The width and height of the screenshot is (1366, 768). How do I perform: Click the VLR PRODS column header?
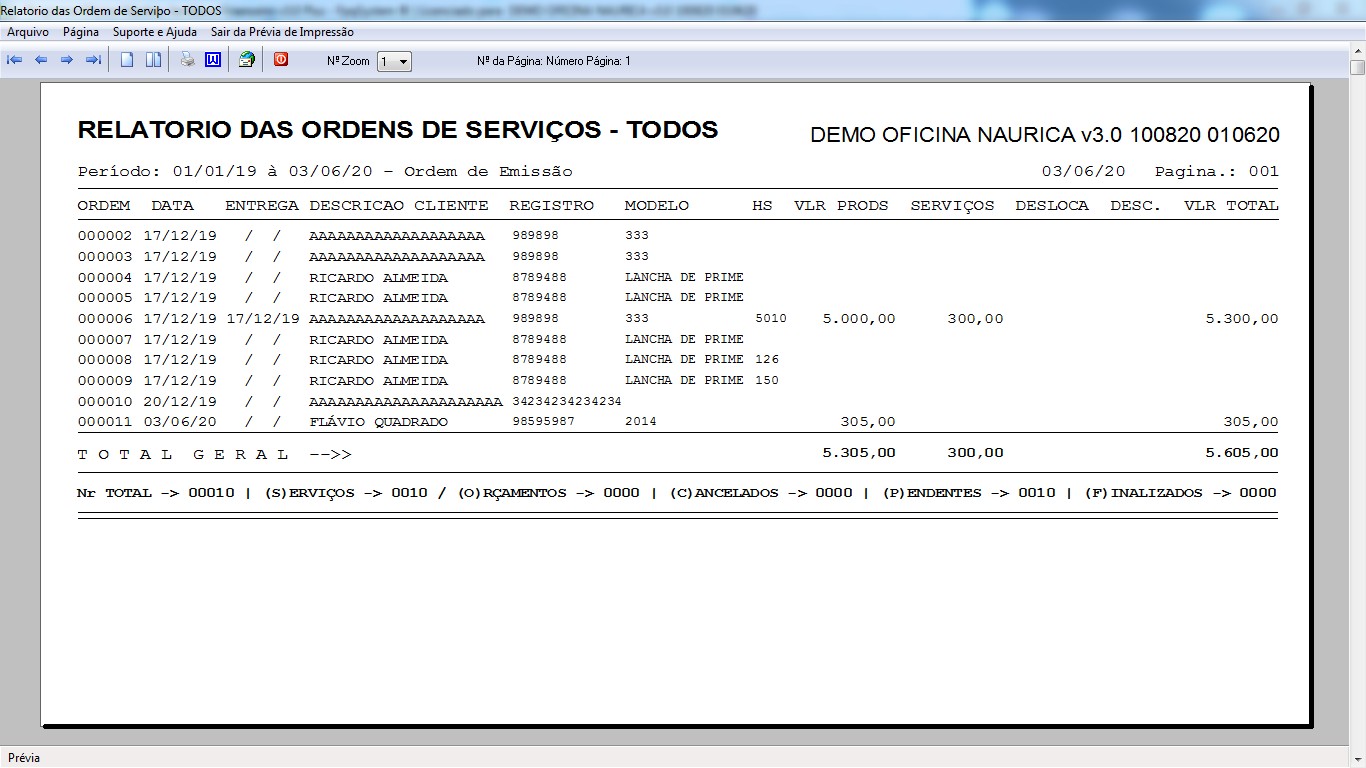point(841,205)
